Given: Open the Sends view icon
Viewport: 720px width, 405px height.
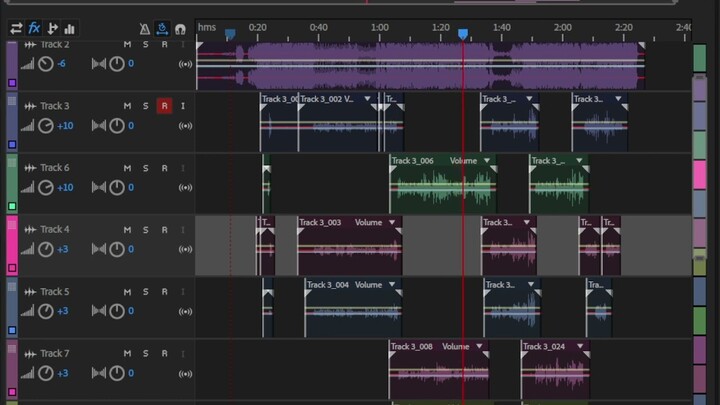Looking at the screenshot, I should click(x=52, y=28).
